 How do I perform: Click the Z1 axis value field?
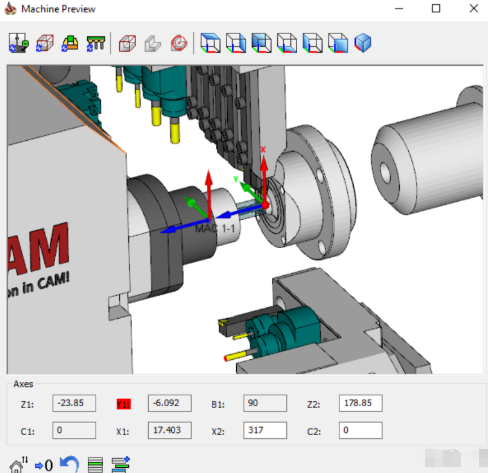74,403
